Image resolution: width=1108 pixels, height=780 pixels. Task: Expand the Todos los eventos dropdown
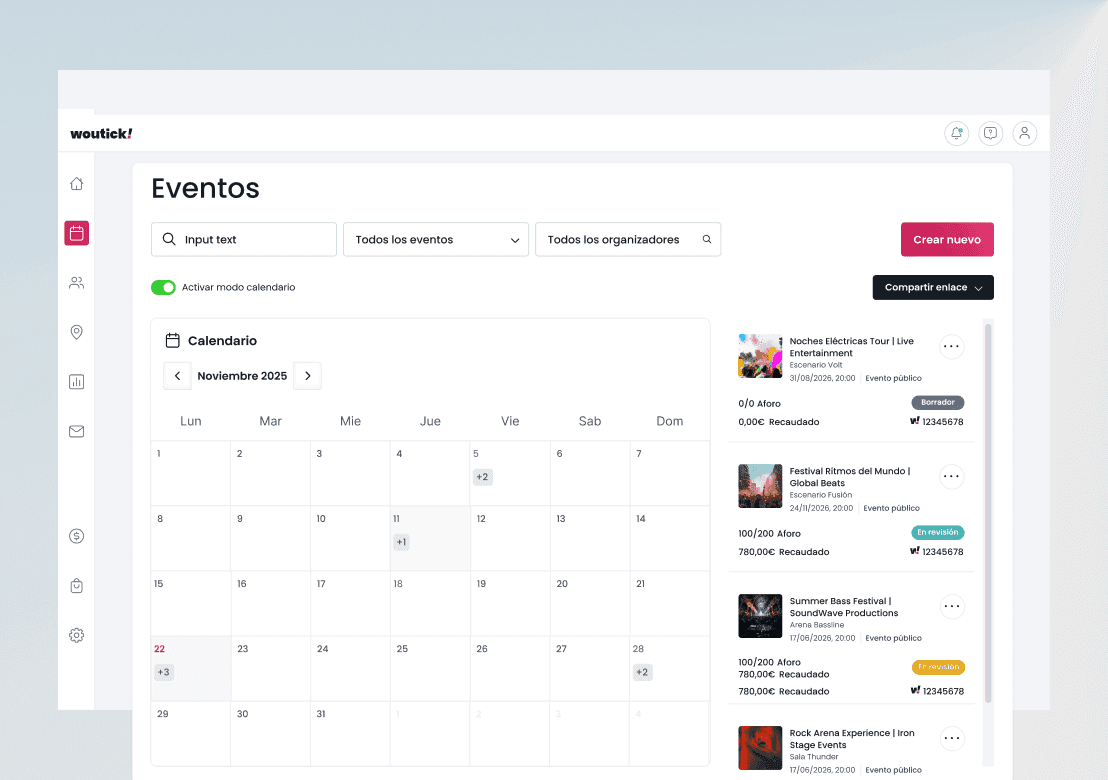click(435, 240)
